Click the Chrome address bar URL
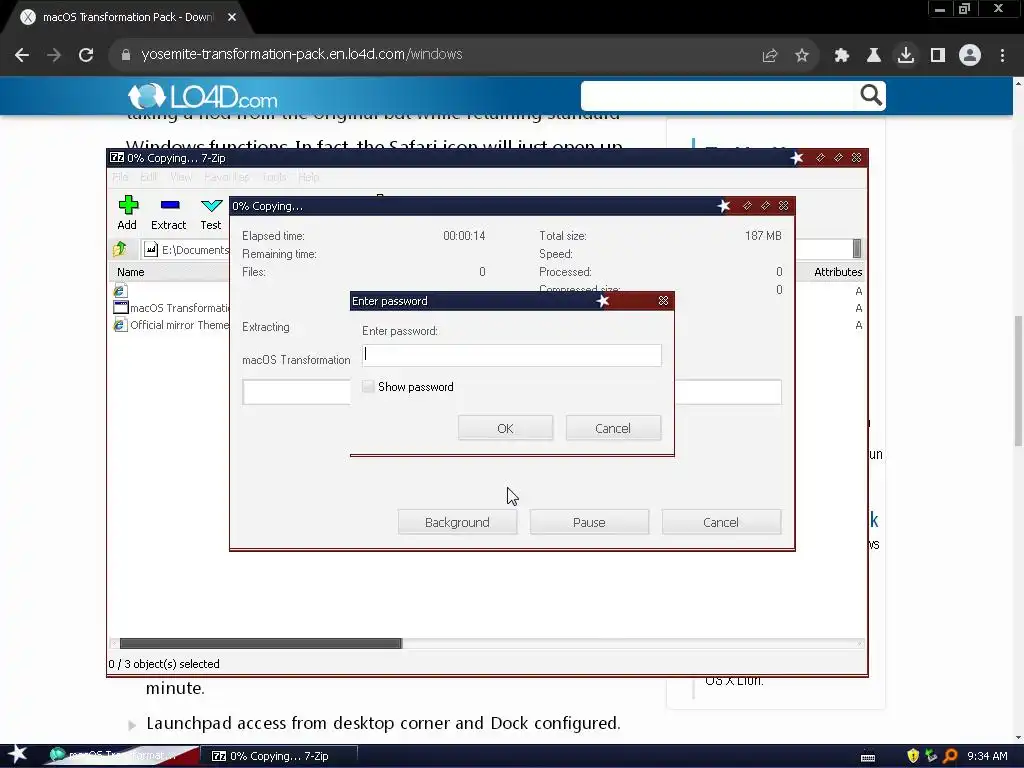Image resolution: width=1024 pixels, height=768 pixels. [302, 54]
